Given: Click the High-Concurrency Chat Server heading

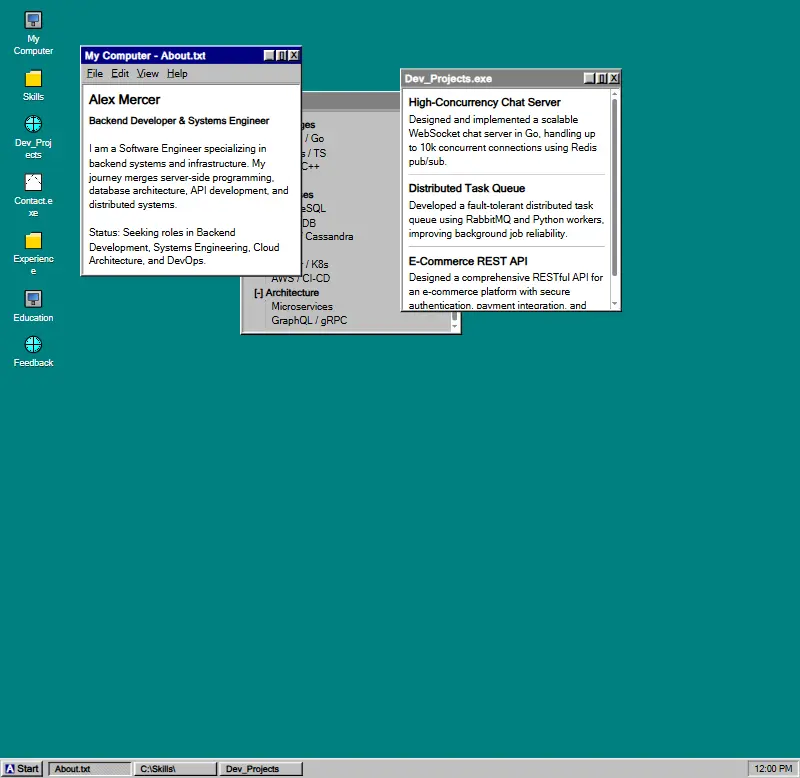Looking at the screenshot, I should (484, 103).
